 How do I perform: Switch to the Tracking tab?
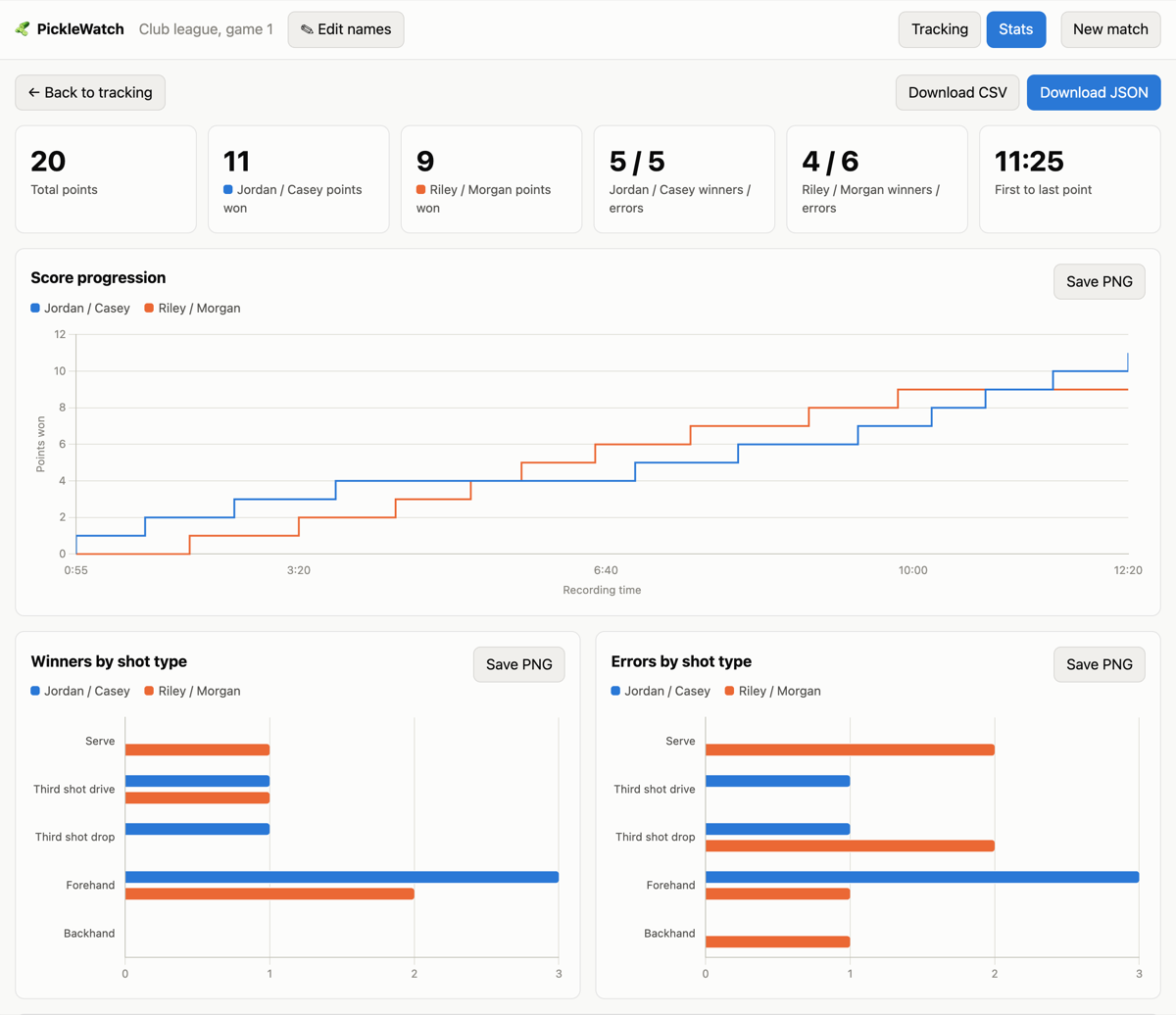(x=940, y=29)
